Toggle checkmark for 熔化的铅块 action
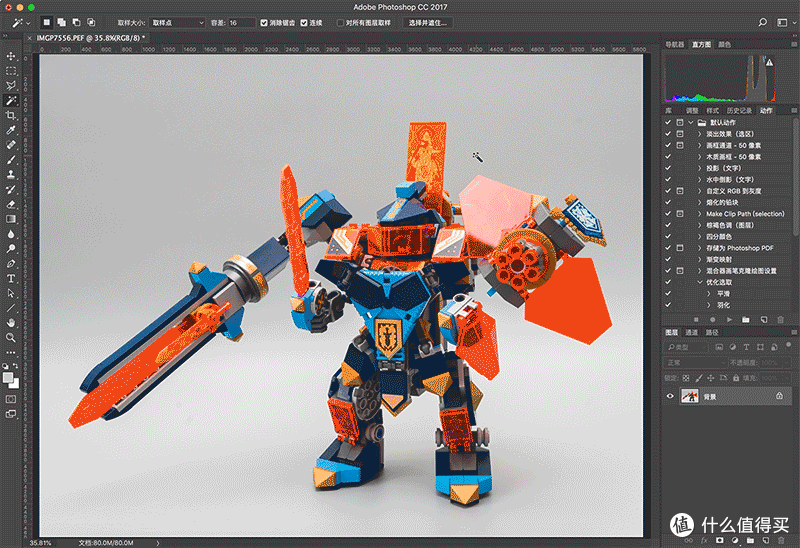Screen dimensions: 800x548 click(668, 202)
